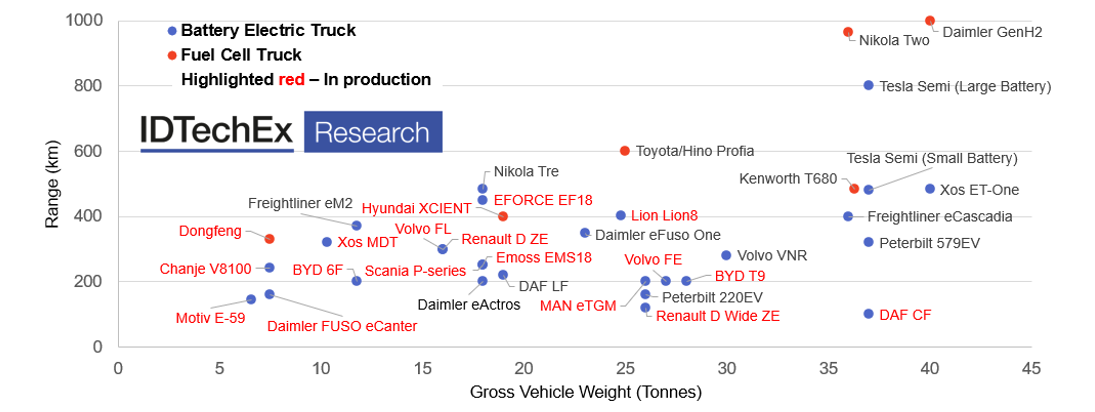Image resolution: width=1095 pixels, height=412 pixels.
Task: Select the Dongfeng red data point
Action: click(269, 239)
